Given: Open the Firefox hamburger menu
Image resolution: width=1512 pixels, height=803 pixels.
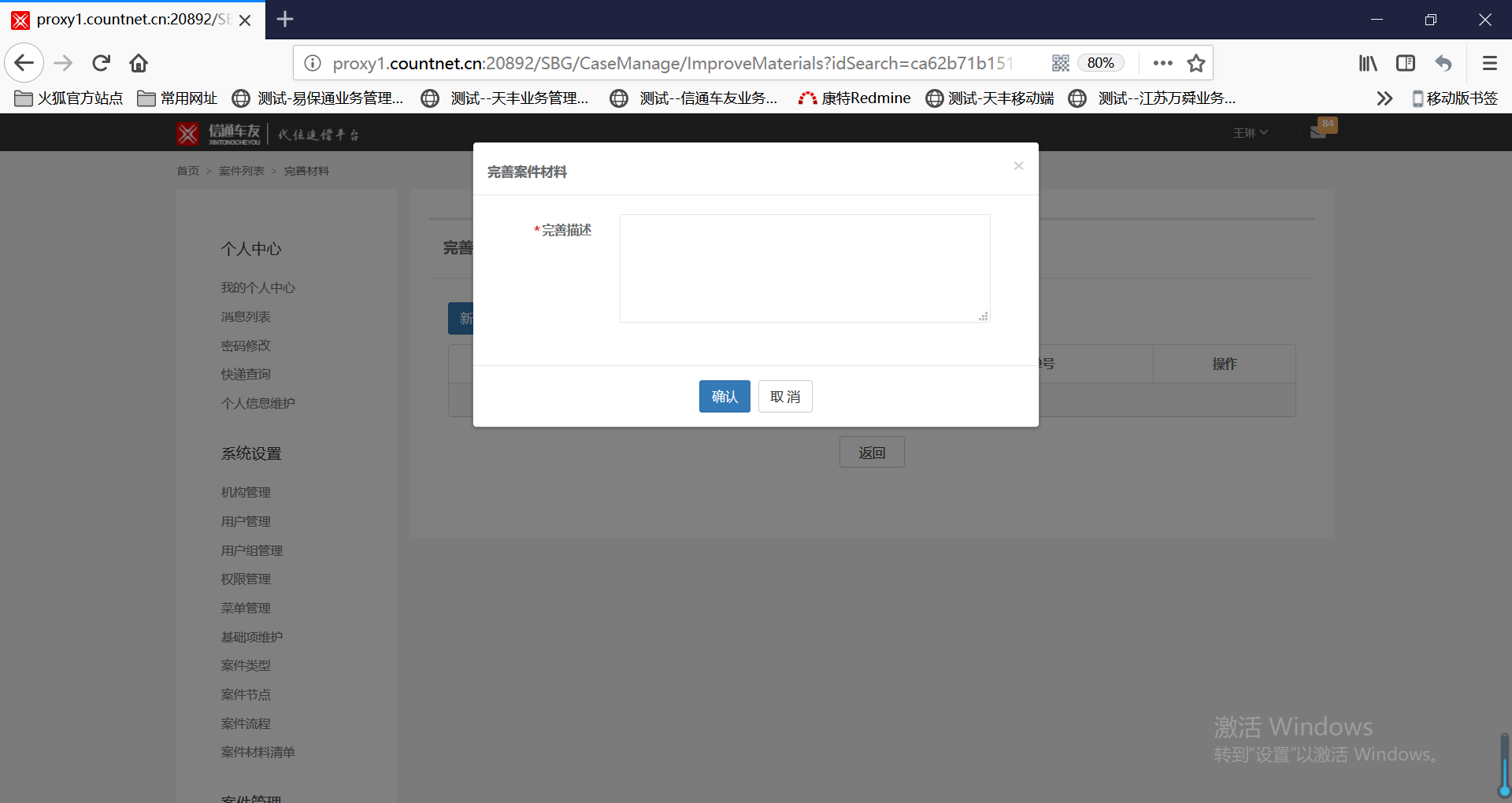Looking at the screenshot, I should [1489, 63].
